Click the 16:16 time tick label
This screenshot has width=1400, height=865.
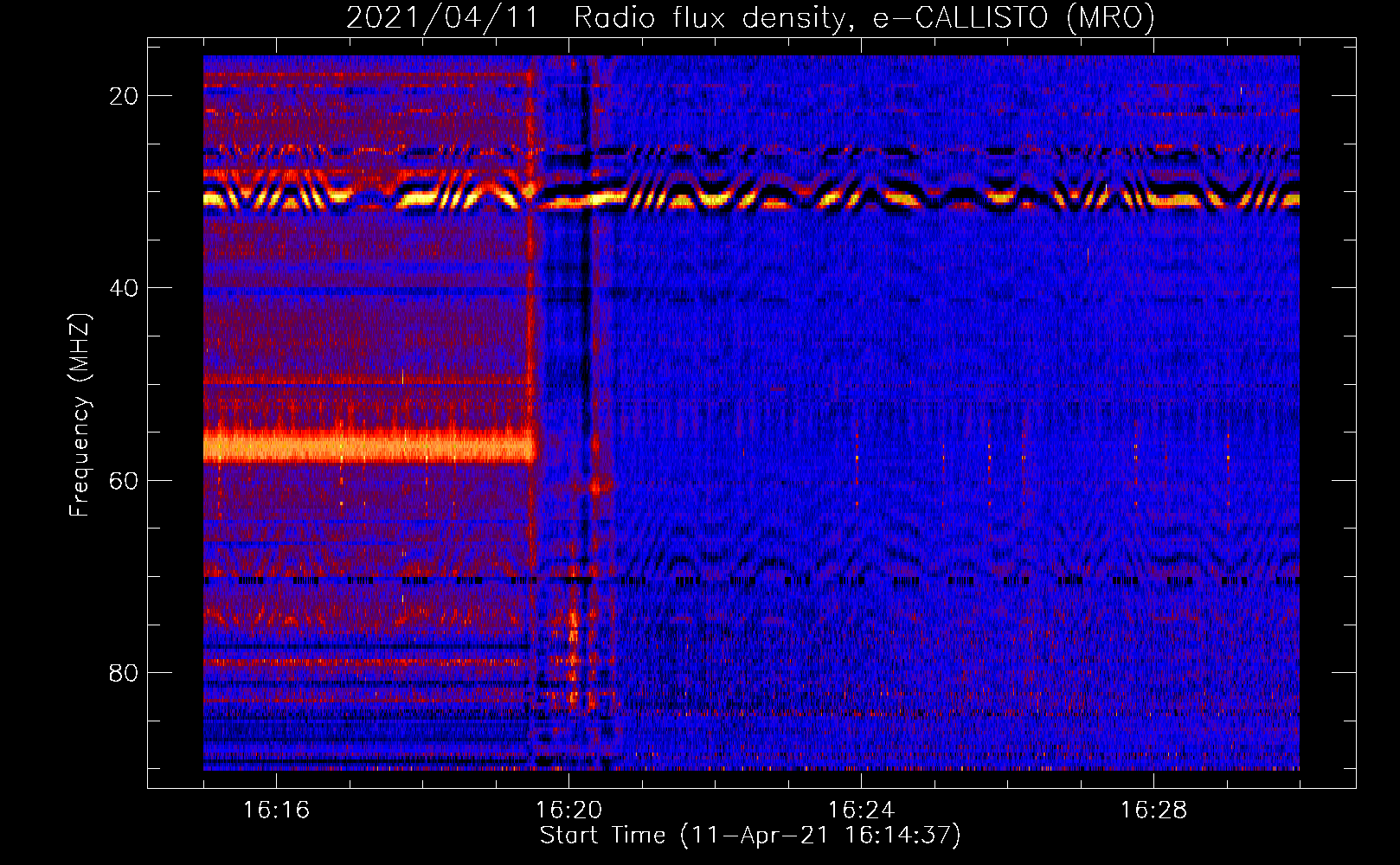(276, 811)
